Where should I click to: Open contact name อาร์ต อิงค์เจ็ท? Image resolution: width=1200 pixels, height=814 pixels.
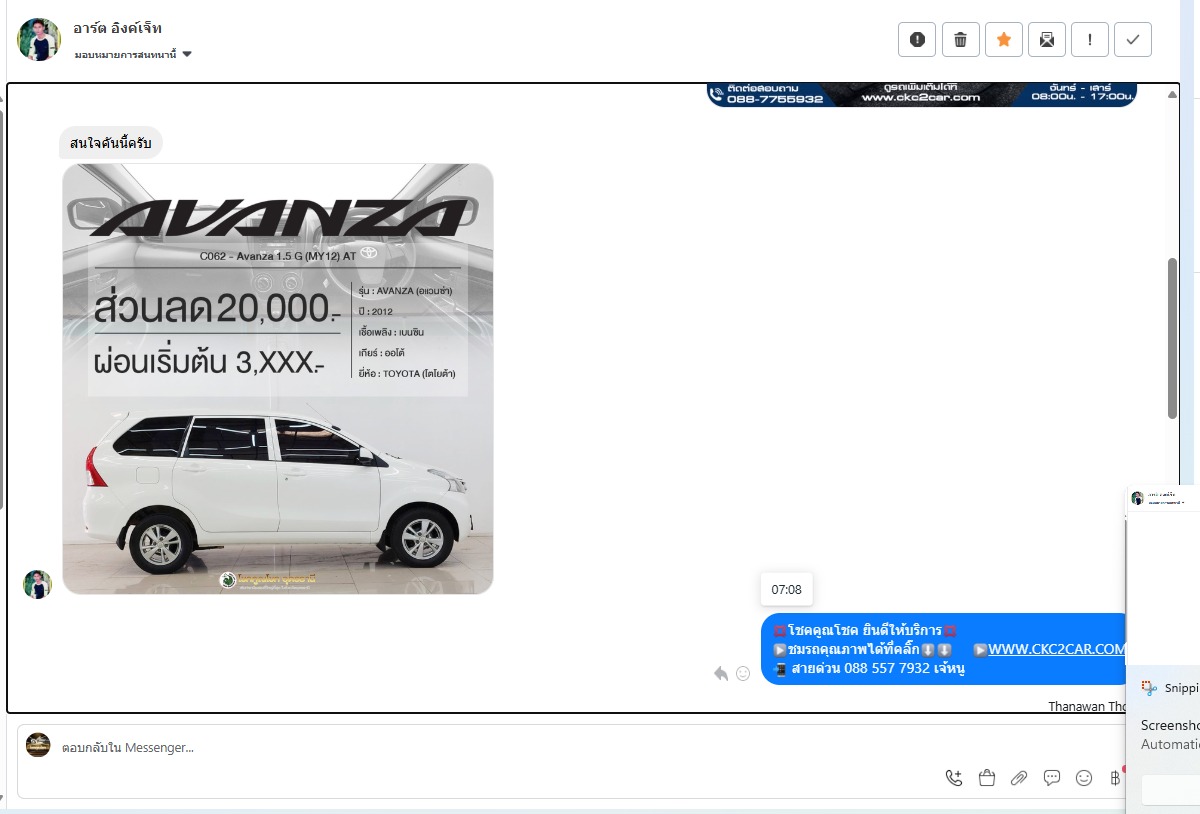[x=117, y=28]
